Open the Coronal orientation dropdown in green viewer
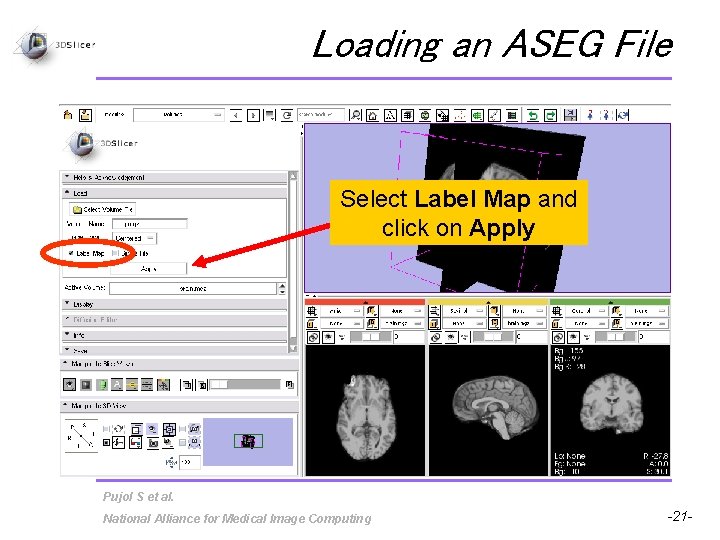Viewport: 720px width, 540px height. (x=585, y=311)
